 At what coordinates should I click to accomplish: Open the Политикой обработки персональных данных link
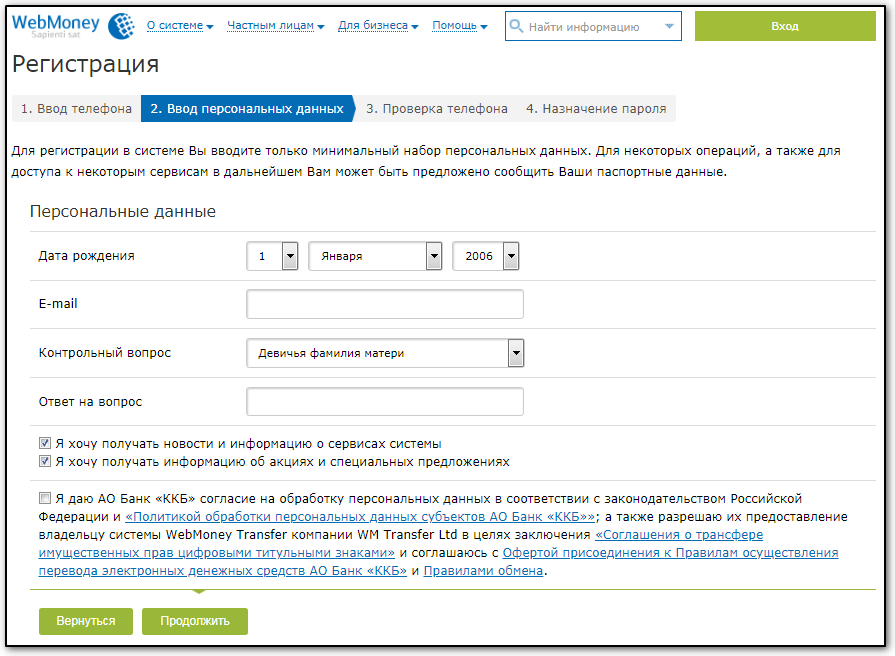coord(360,517)
